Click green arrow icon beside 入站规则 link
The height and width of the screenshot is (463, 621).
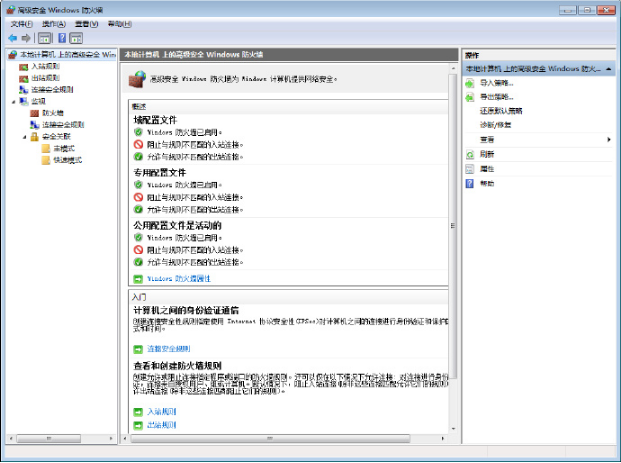(138, 412)
